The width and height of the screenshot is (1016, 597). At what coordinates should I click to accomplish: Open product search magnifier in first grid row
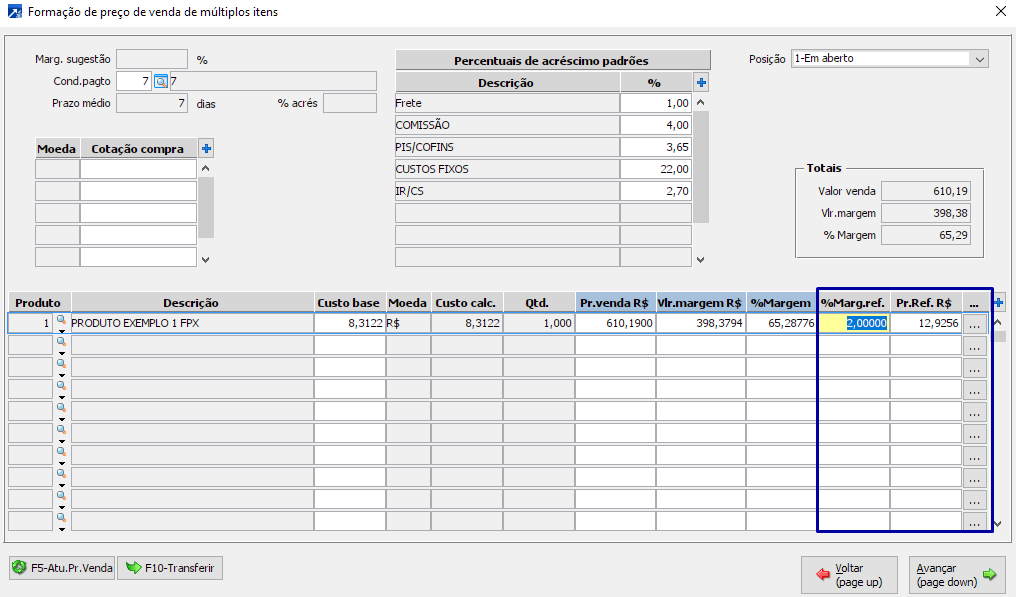click(60, 319)
